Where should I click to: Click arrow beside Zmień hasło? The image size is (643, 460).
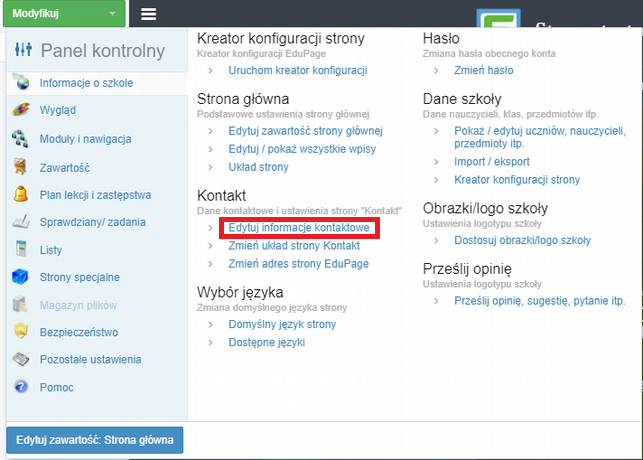point(436,71)
